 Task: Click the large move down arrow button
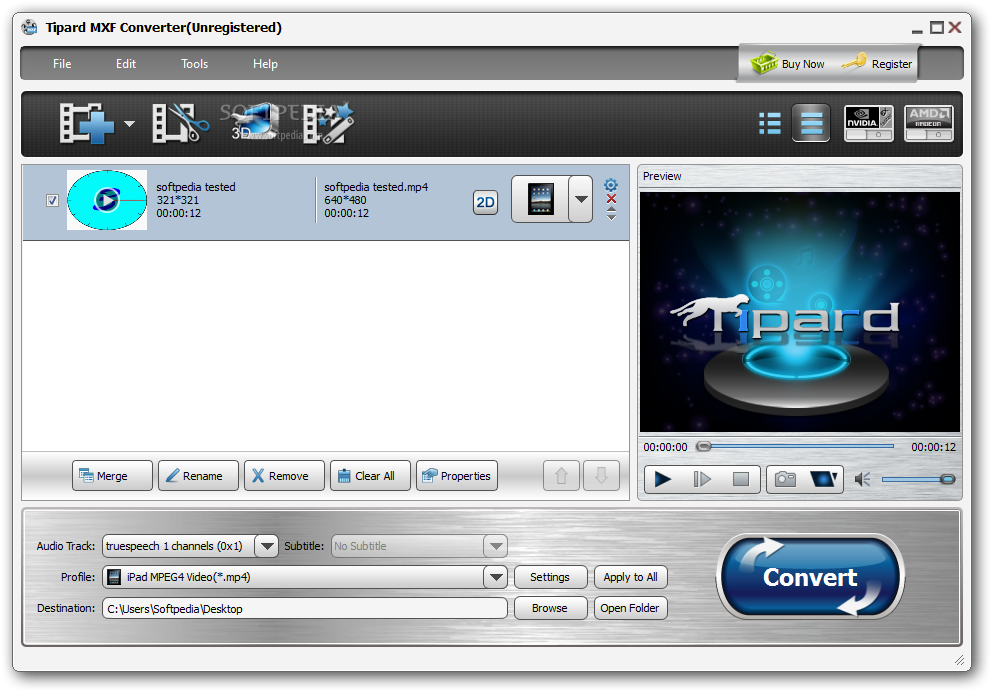click(601, 476)
